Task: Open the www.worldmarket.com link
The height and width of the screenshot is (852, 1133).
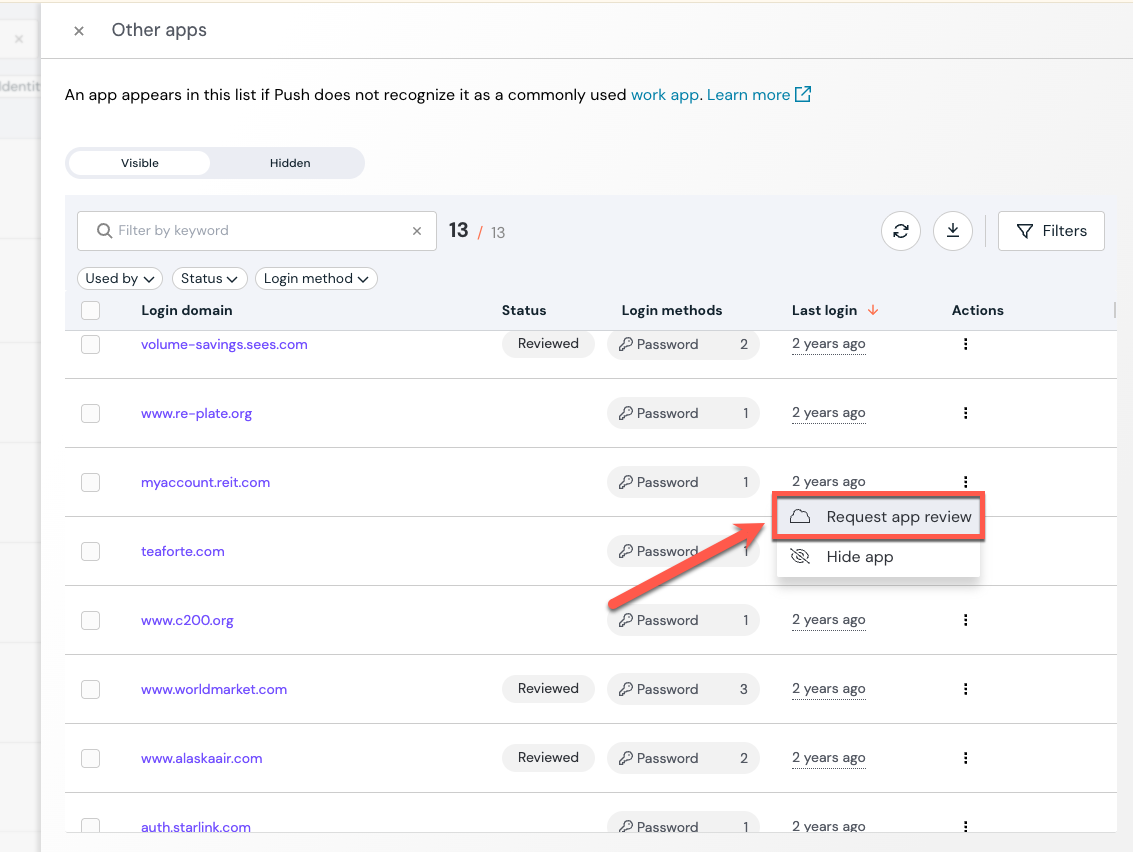Action: pyautogui.click(x=214, y=689)
